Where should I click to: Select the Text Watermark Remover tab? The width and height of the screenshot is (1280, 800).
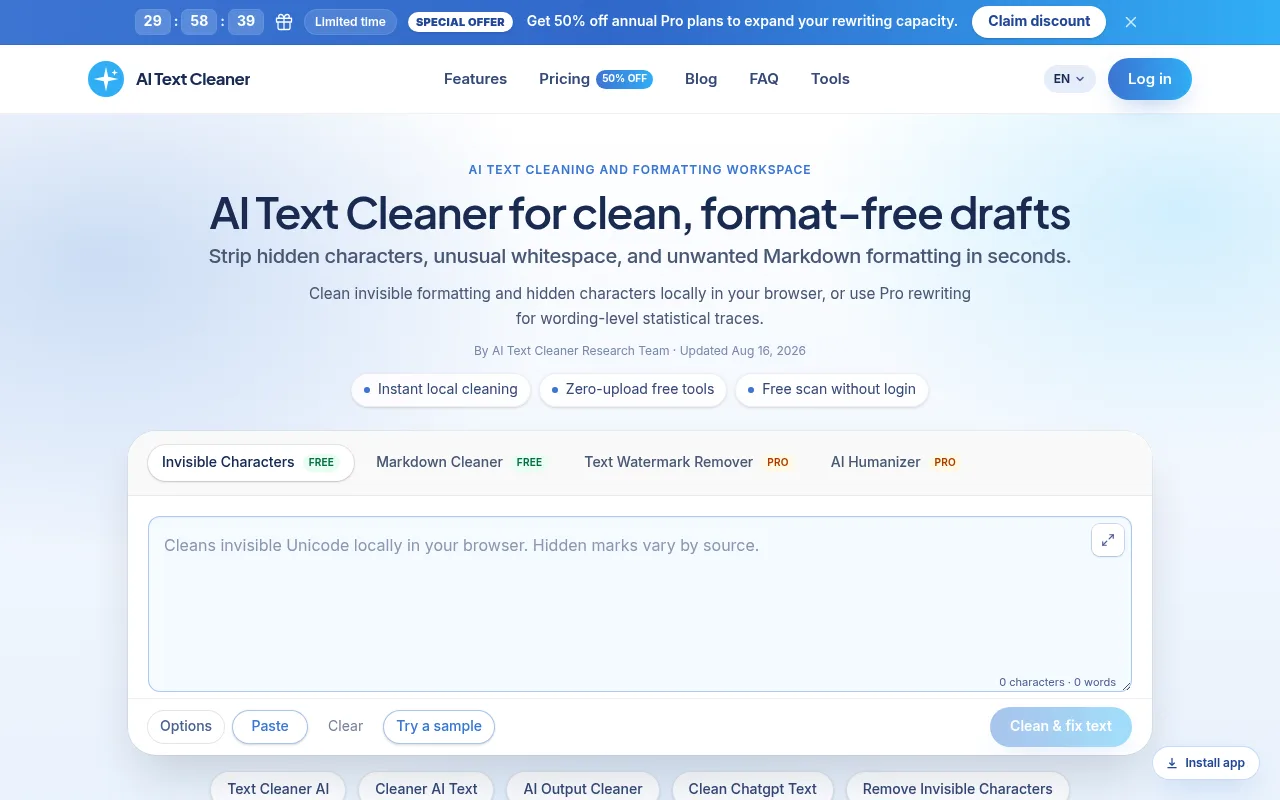click(688, 462)
